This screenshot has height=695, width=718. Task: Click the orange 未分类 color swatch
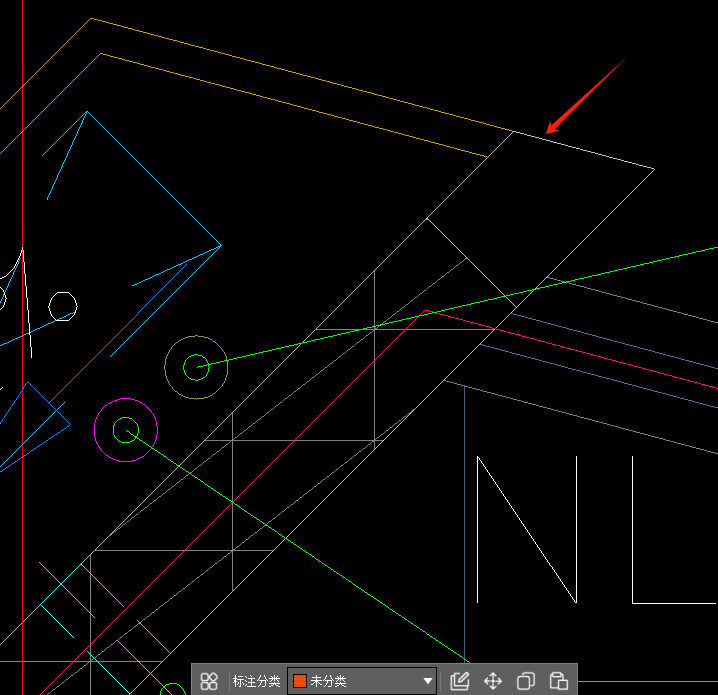pos(299,681)
